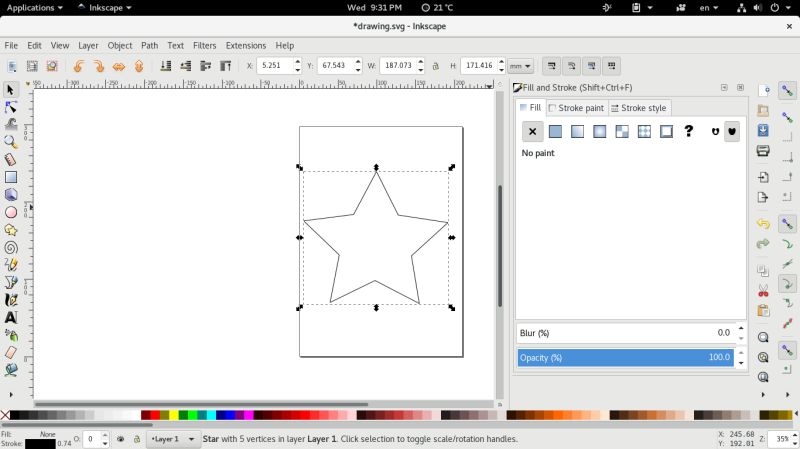Select the Node editing tool

point(10,107)
